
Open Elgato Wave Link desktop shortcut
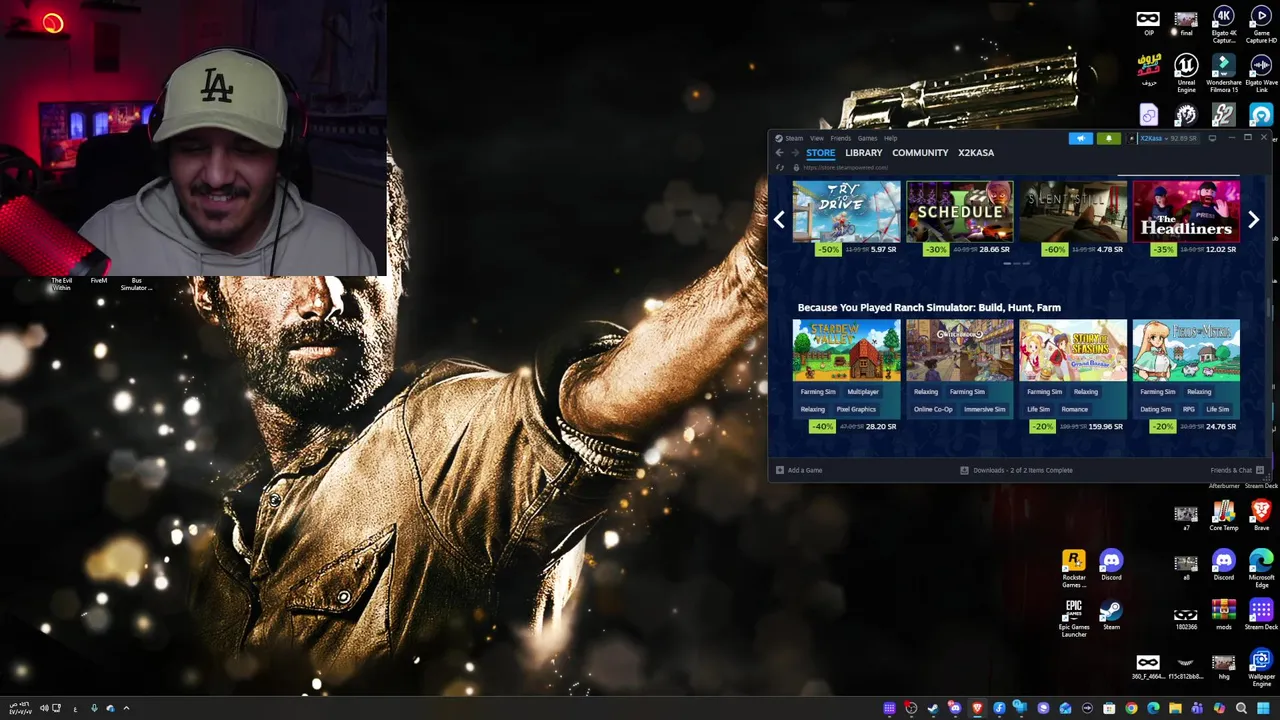pyautogui.click(x=1261, y=74)
